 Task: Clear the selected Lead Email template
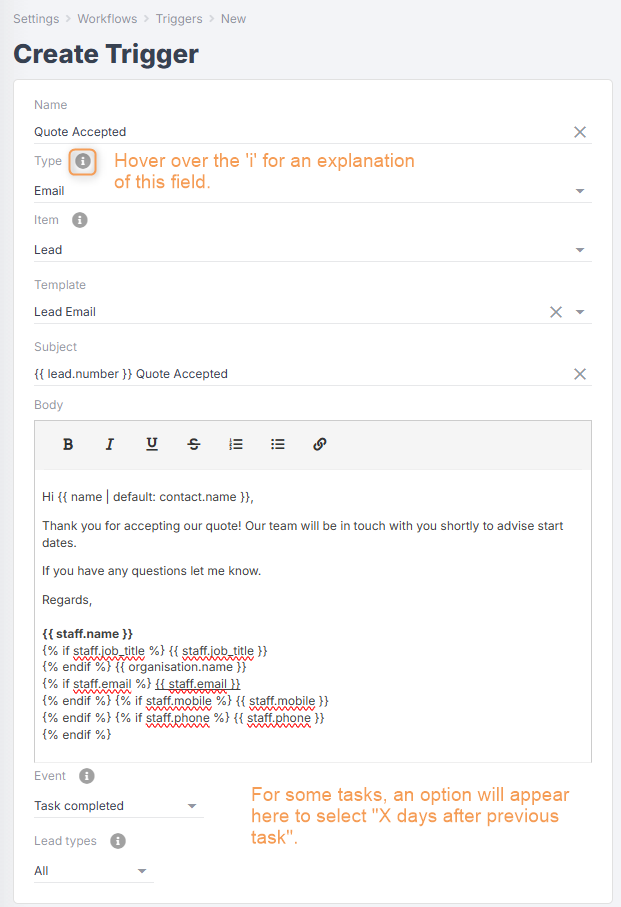click(x=556, y=312)
